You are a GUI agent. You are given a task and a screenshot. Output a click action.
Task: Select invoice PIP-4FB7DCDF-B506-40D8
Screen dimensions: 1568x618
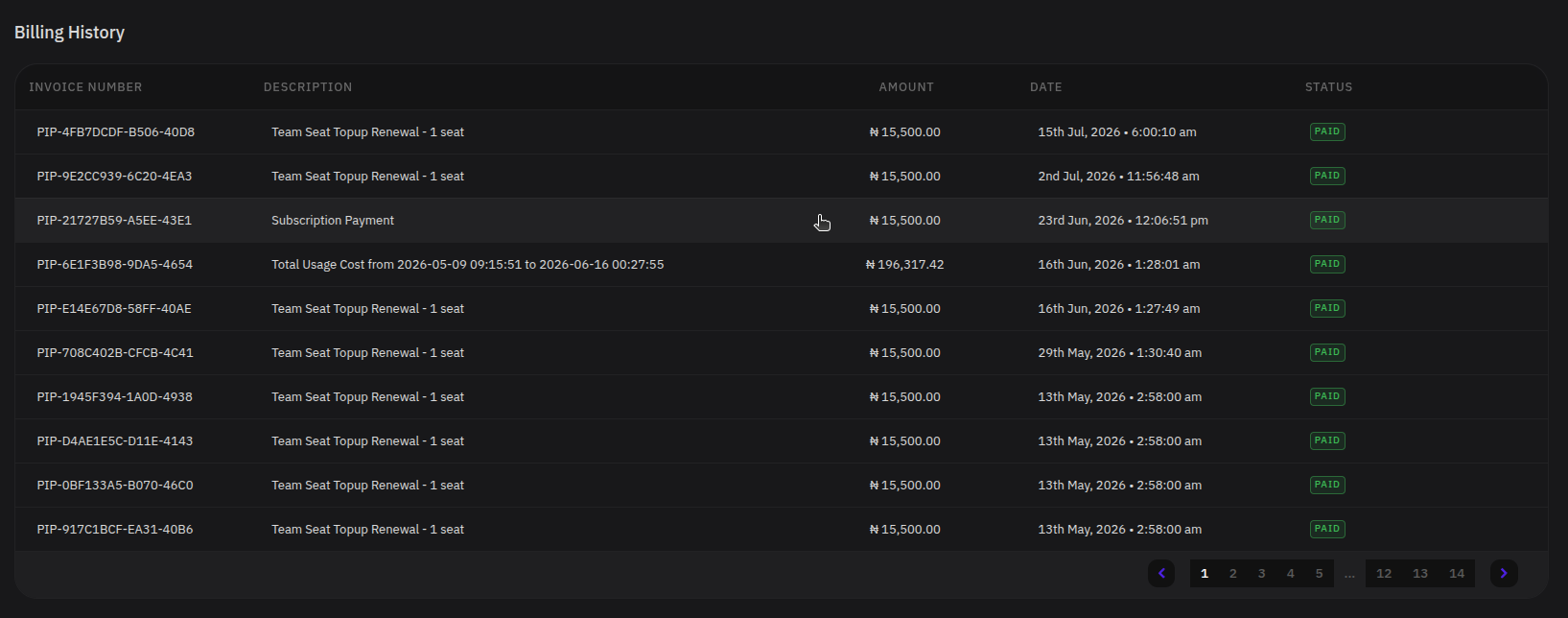116,132
